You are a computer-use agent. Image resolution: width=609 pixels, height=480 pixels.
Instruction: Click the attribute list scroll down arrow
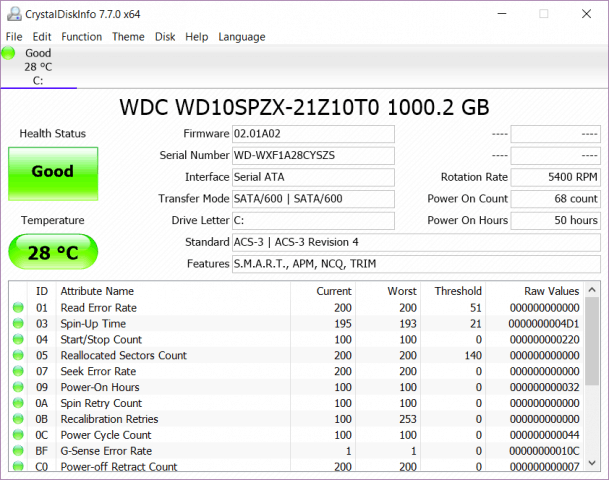[592, 463]
